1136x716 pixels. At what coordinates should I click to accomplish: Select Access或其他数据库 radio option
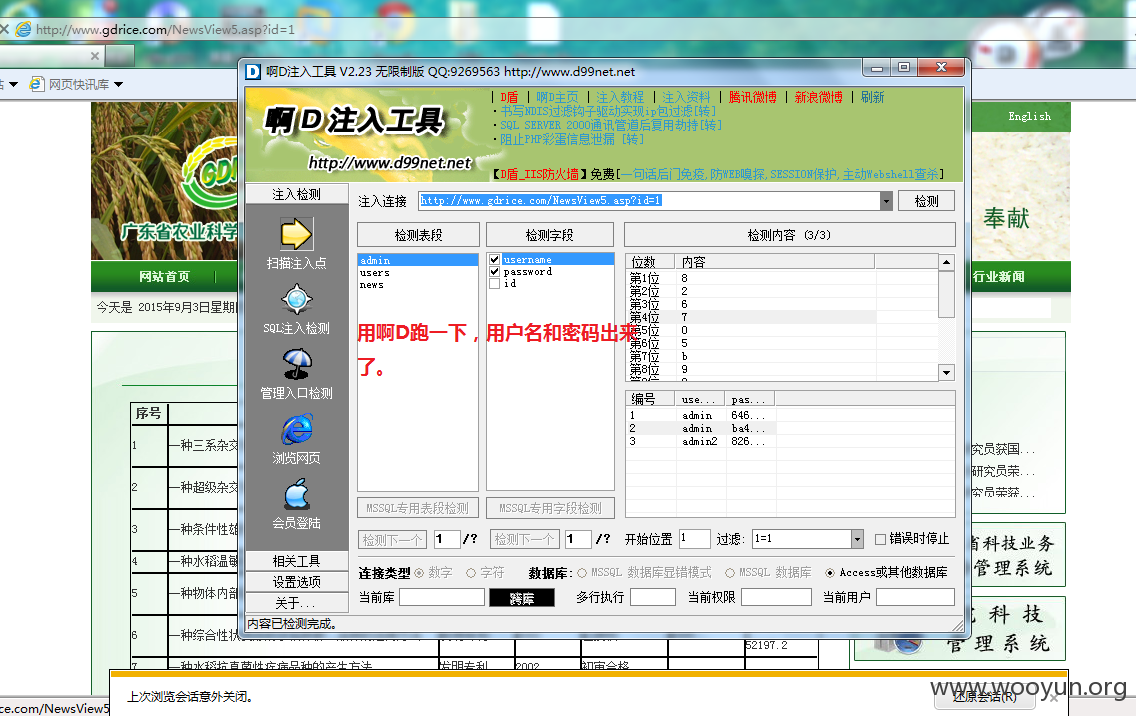tap(830, 573)
